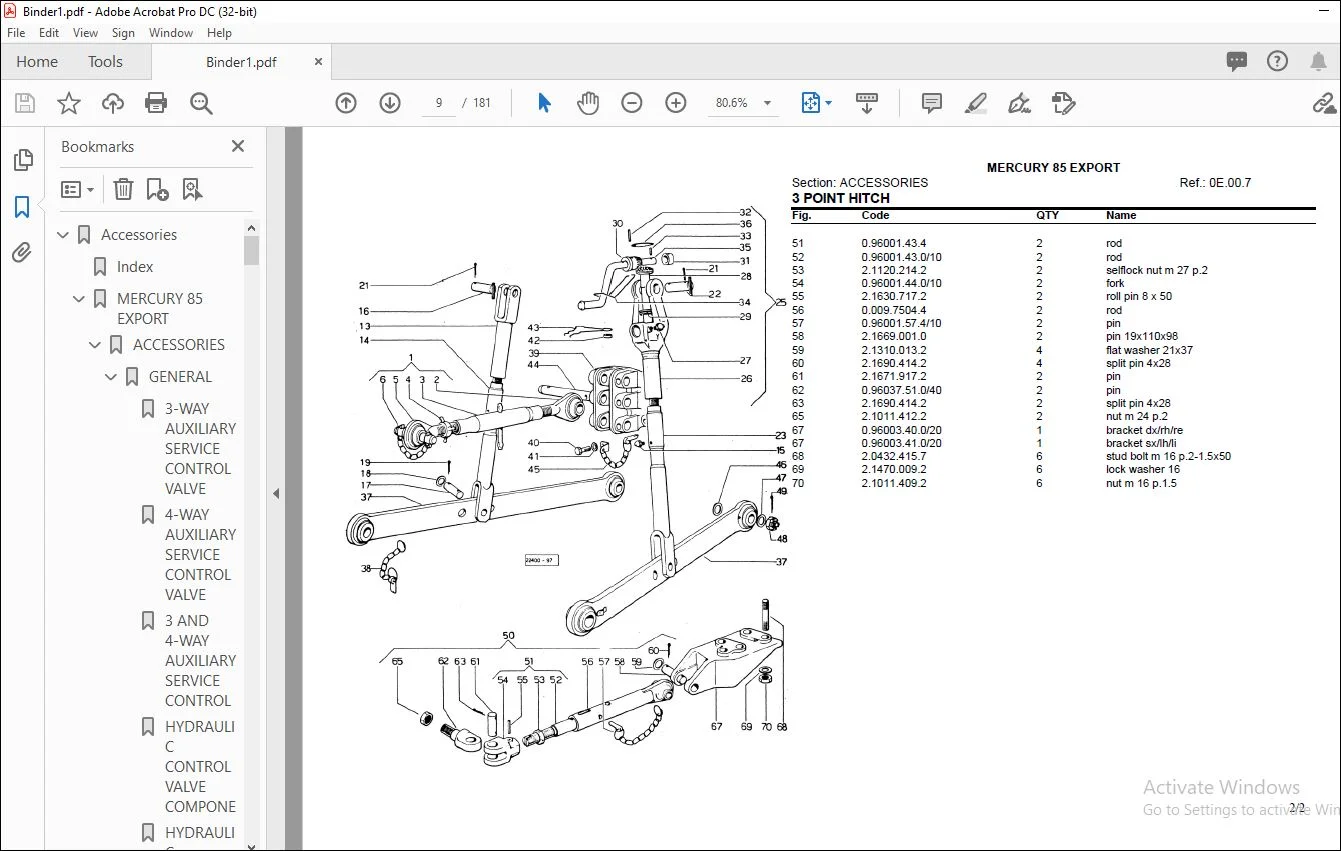Open the Help menu
The width and height of the screenshot is (1341, 851).
point(219,33)
